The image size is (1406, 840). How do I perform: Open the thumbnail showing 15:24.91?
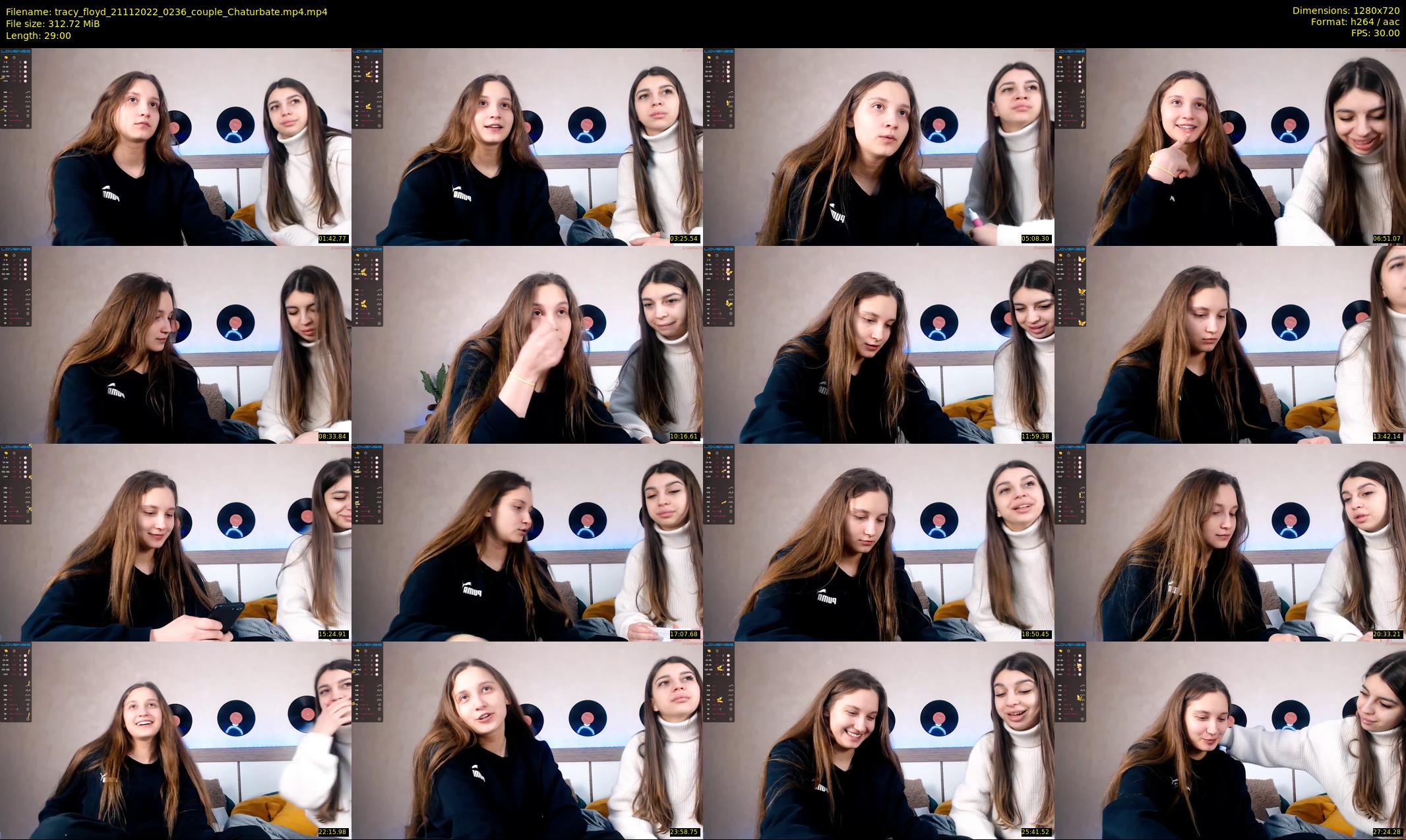pos(175,542)
